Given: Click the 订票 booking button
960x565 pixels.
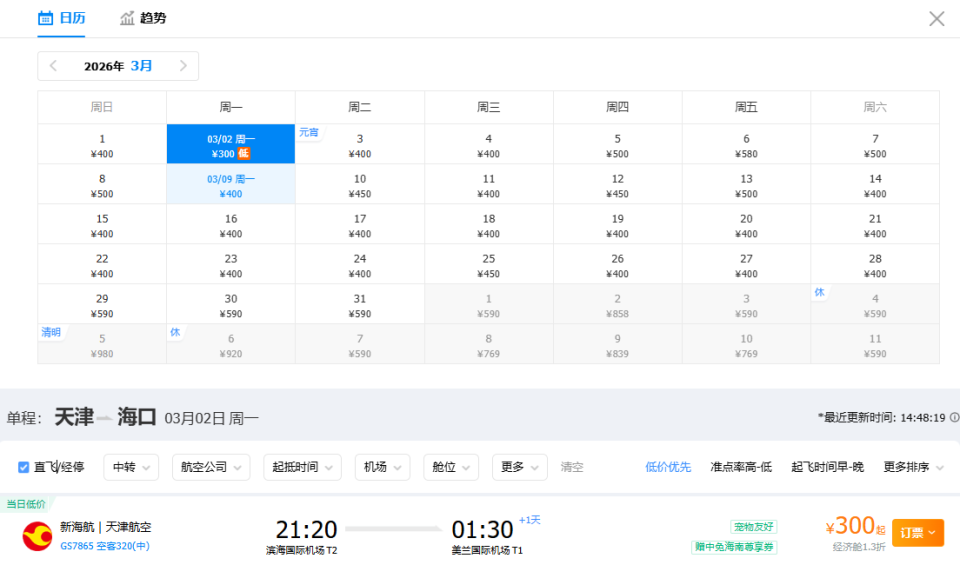Looking at the screenshot, I should point(917,533).
